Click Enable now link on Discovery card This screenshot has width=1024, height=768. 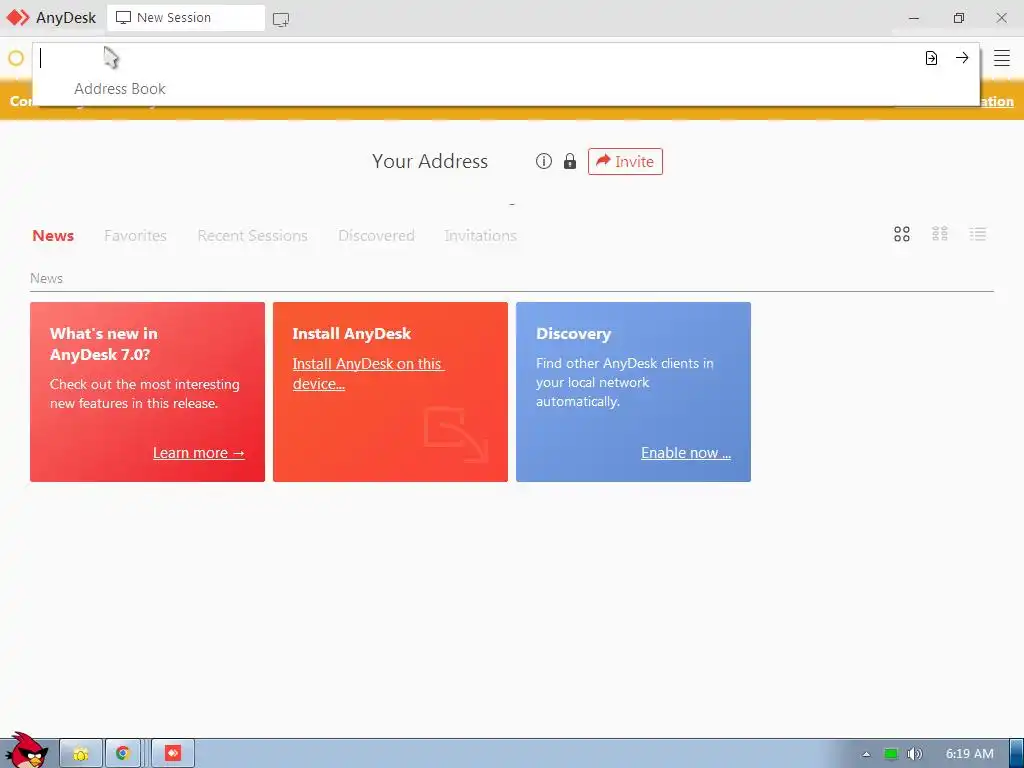coord(686,453)
